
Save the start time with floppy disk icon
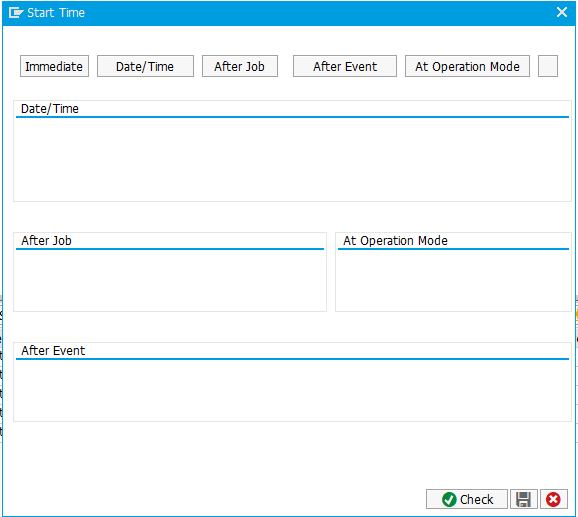tap(523, 499)
